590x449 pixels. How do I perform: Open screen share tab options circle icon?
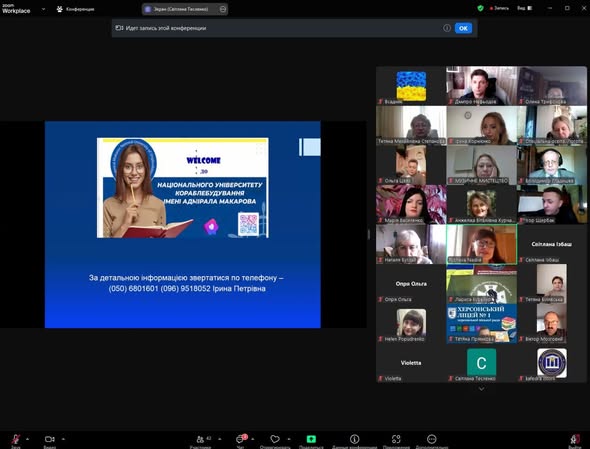tap(223, 9)
